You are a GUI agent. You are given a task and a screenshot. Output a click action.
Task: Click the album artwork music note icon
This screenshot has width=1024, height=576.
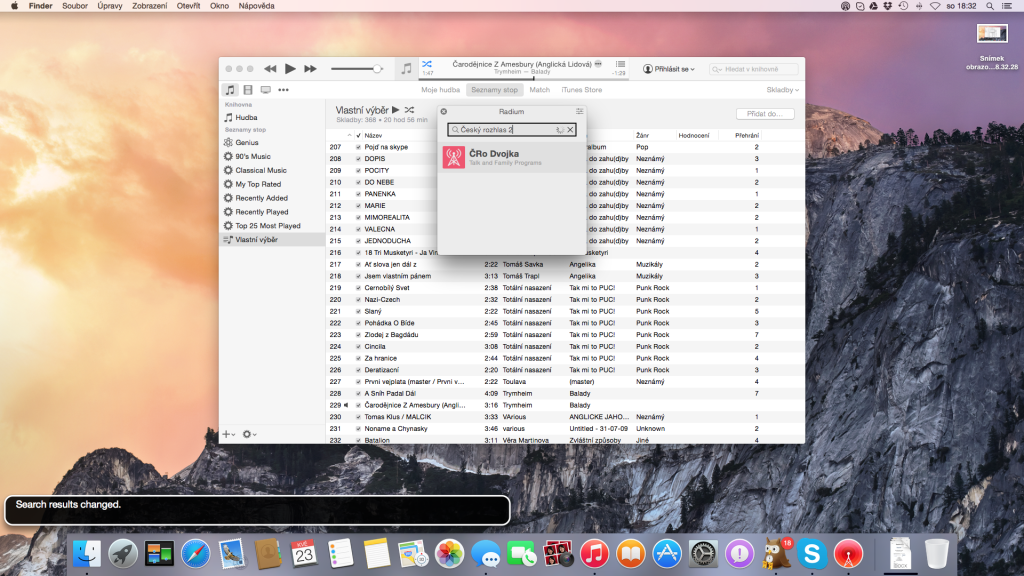[x=406, y=69]
